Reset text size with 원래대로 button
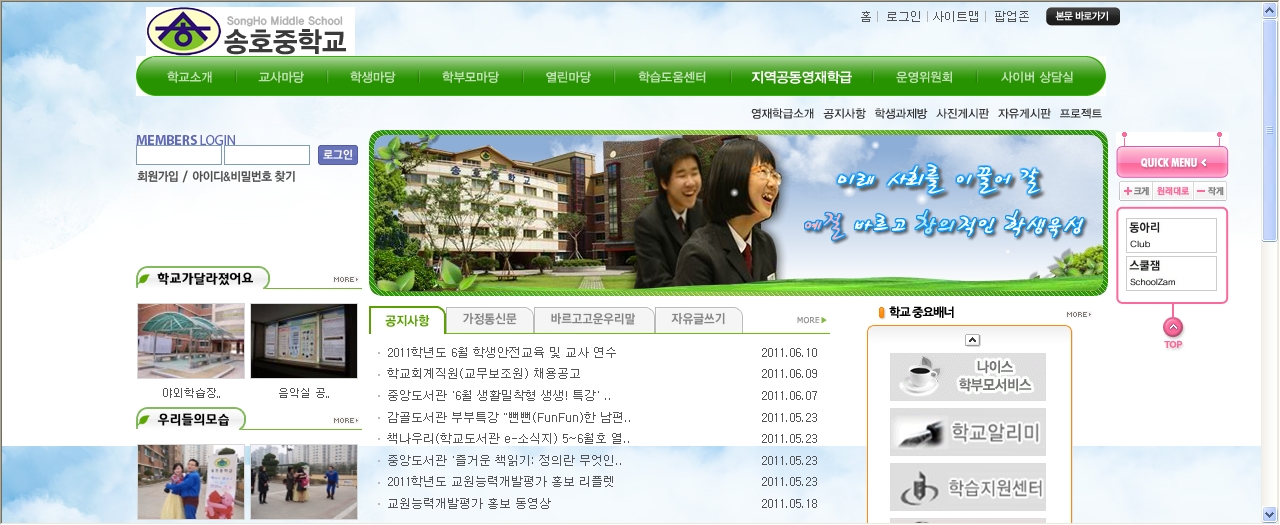1280x525 pixels. pos(1172,191)
